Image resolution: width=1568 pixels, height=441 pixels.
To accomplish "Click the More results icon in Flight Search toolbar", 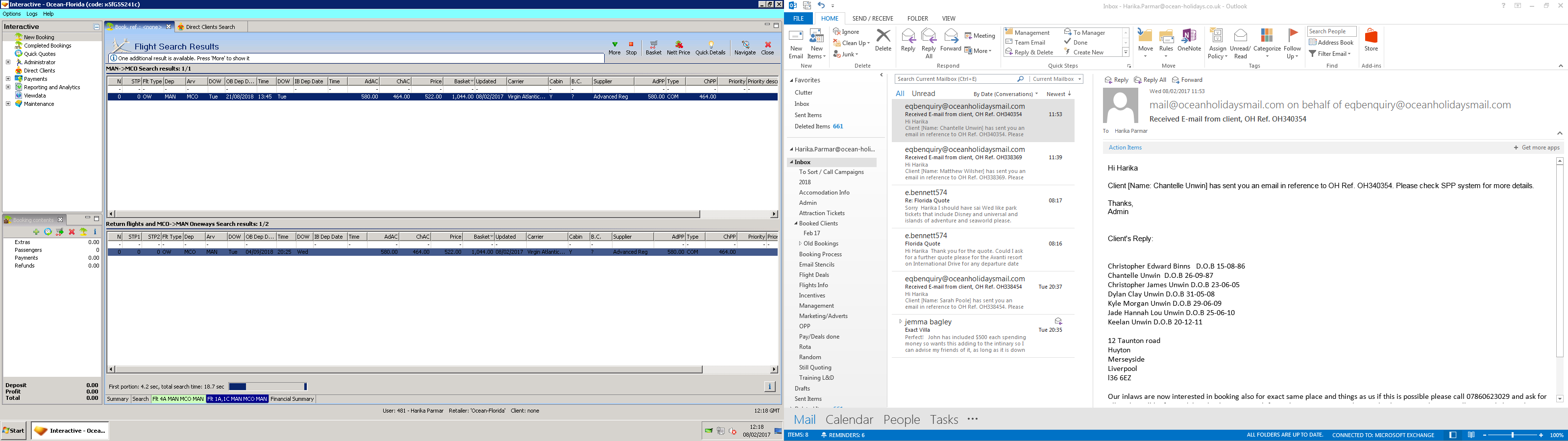I will coord(614,48).
